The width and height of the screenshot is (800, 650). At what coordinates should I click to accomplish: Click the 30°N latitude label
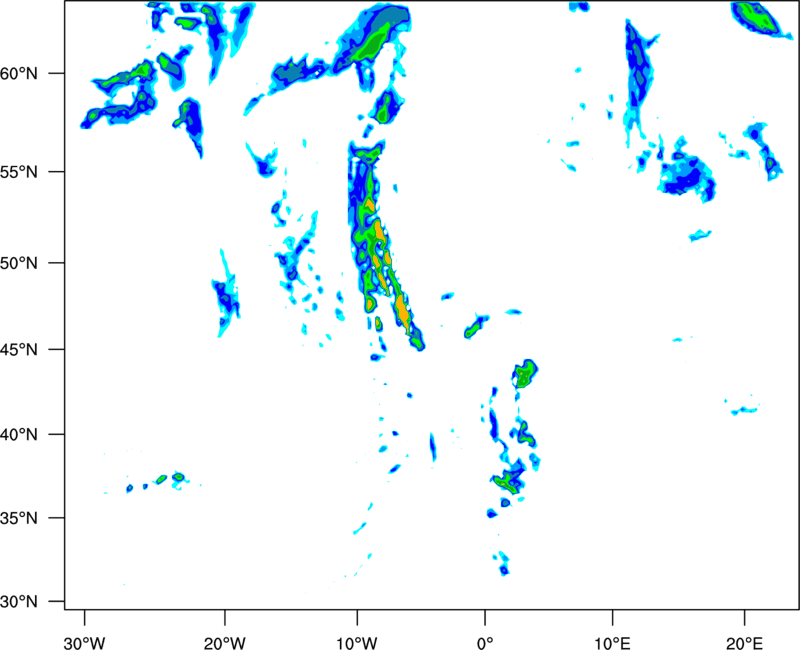pyautogui.click(x=19, y=602)
